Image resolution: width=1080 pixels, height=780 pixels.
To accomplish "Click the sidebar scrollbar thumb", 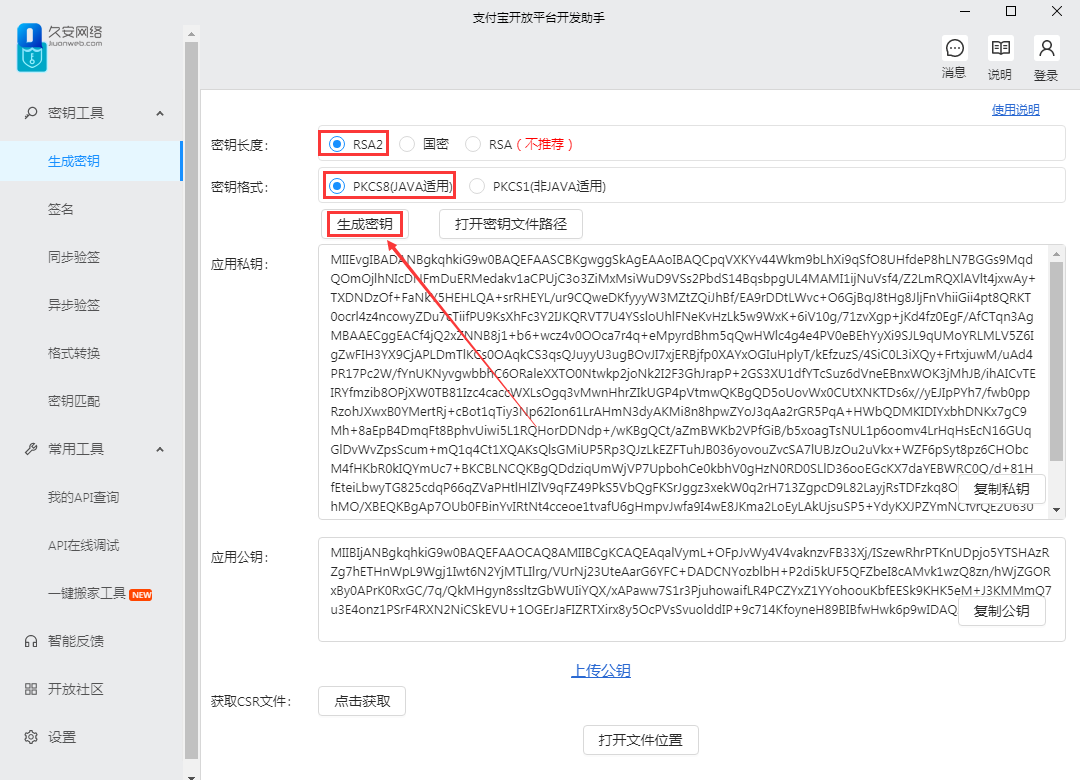I will pyautogui.click(x=191, y=400).
